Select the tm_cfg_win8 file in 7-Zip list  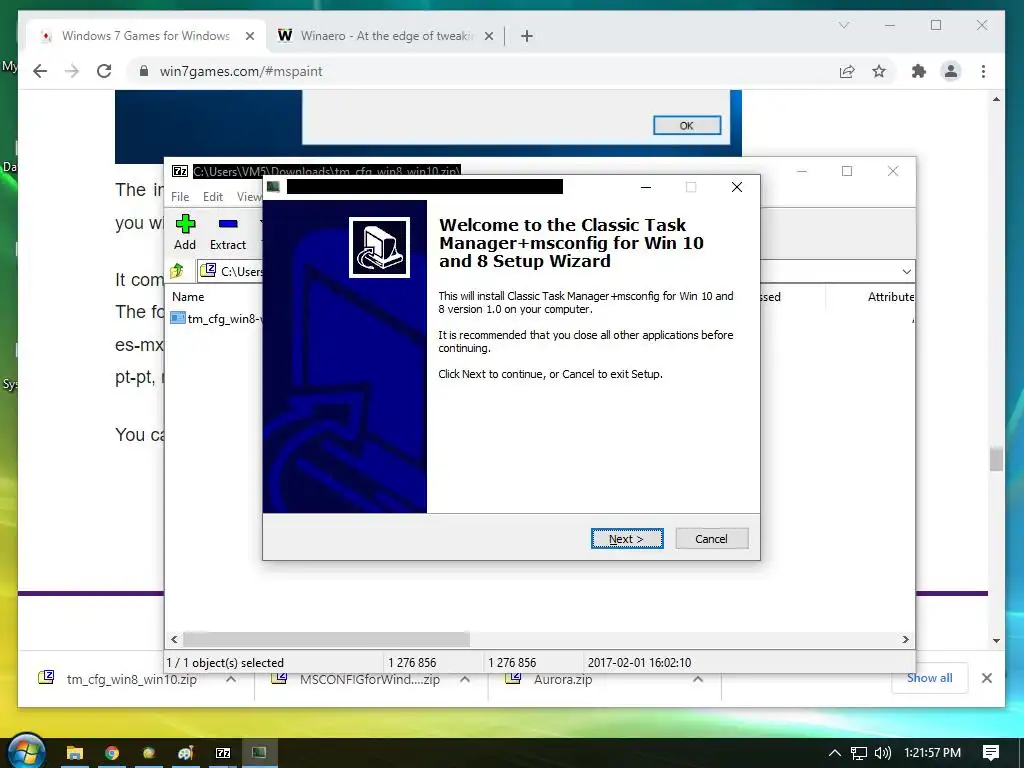tap(216, 319)
